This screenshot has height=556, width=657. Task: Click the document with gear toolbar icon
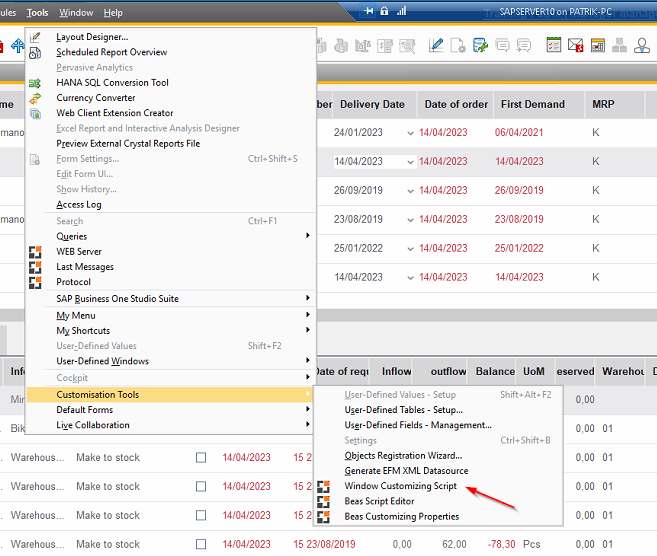point(458,45)
